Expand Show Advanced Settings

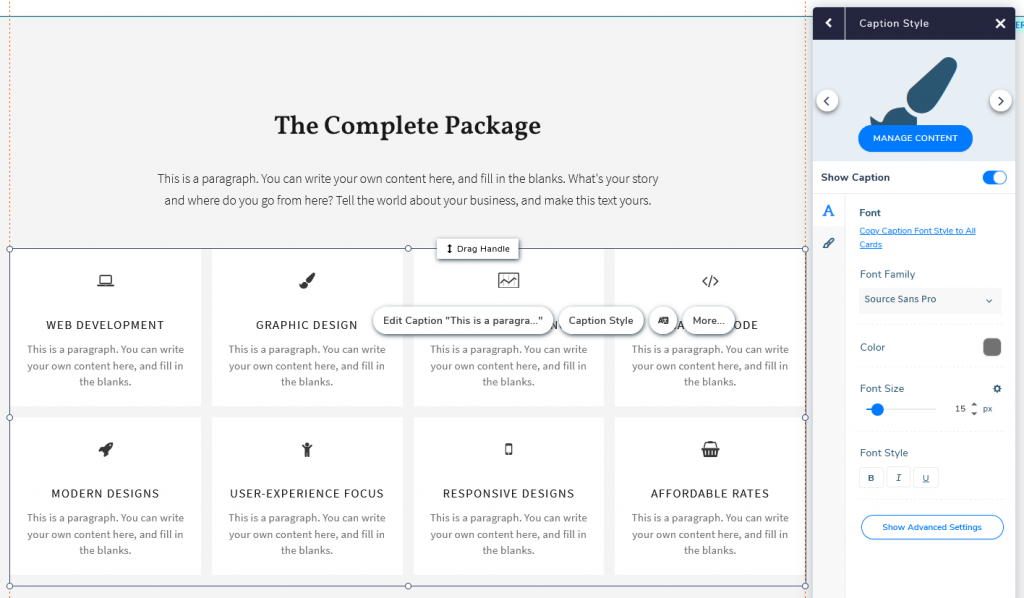click(x=932, y=527)
